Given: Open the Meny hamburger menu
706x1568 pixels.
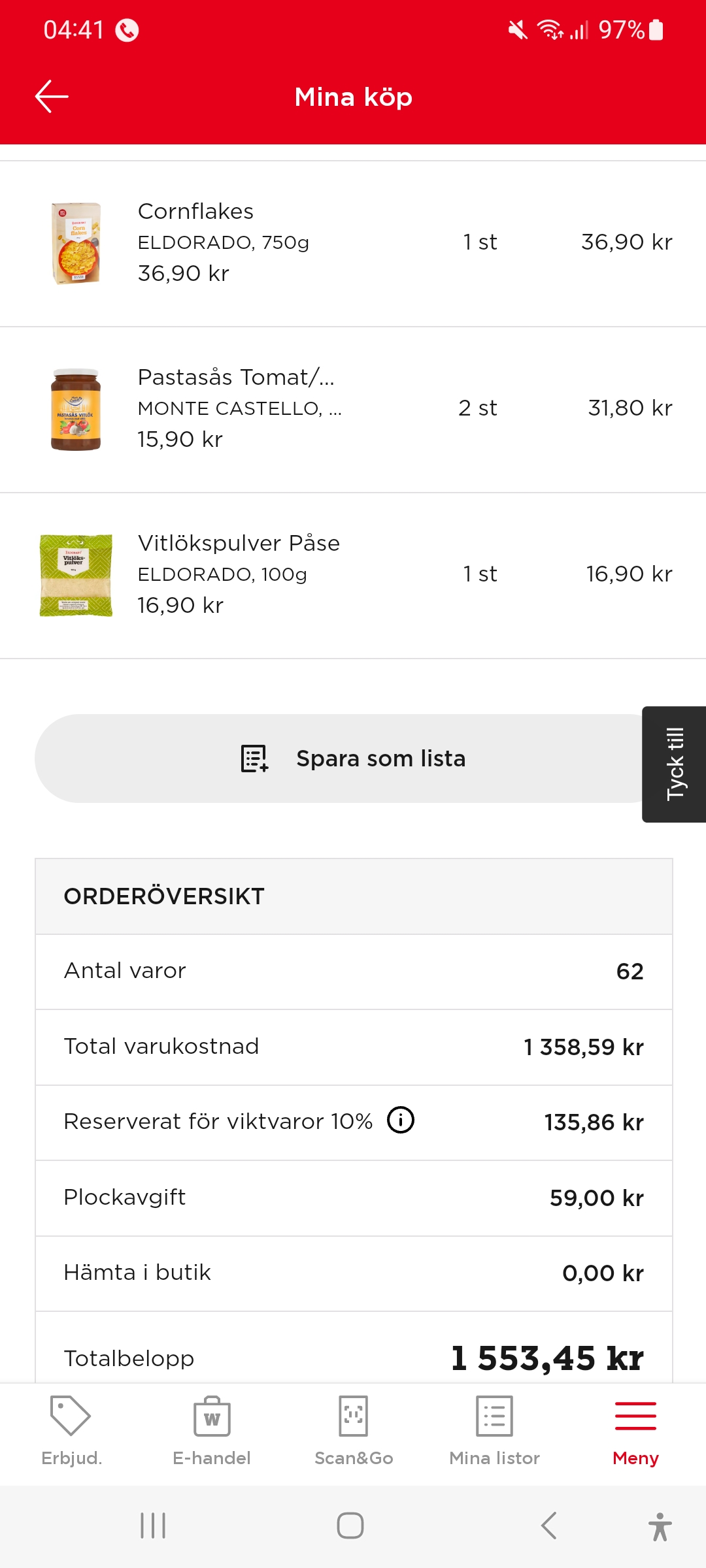Looking at the screenshot, I should point(635,1431).
